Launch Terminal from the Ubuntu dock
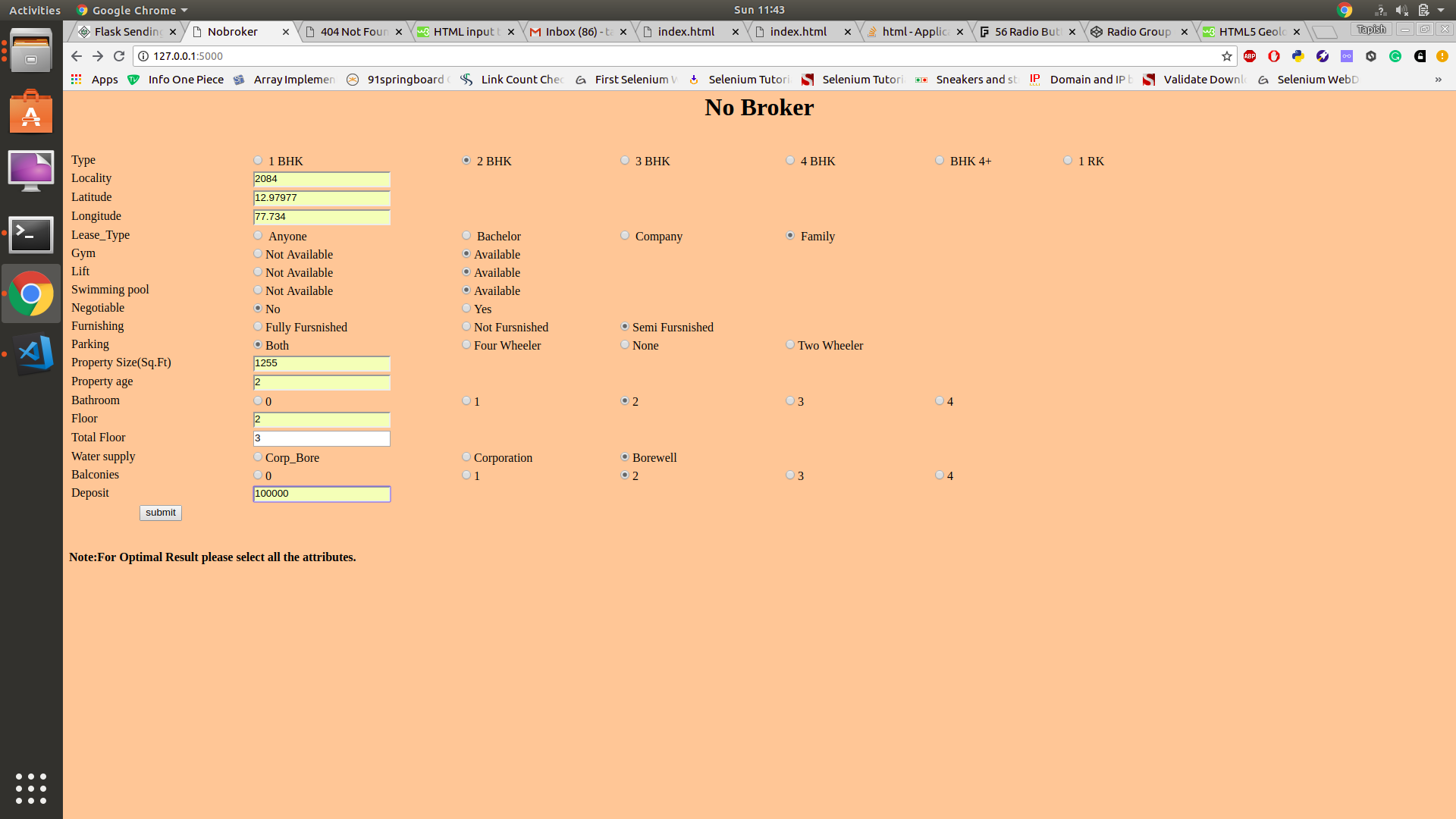This screenshot has width=1456, height=819. click(31, 234)
